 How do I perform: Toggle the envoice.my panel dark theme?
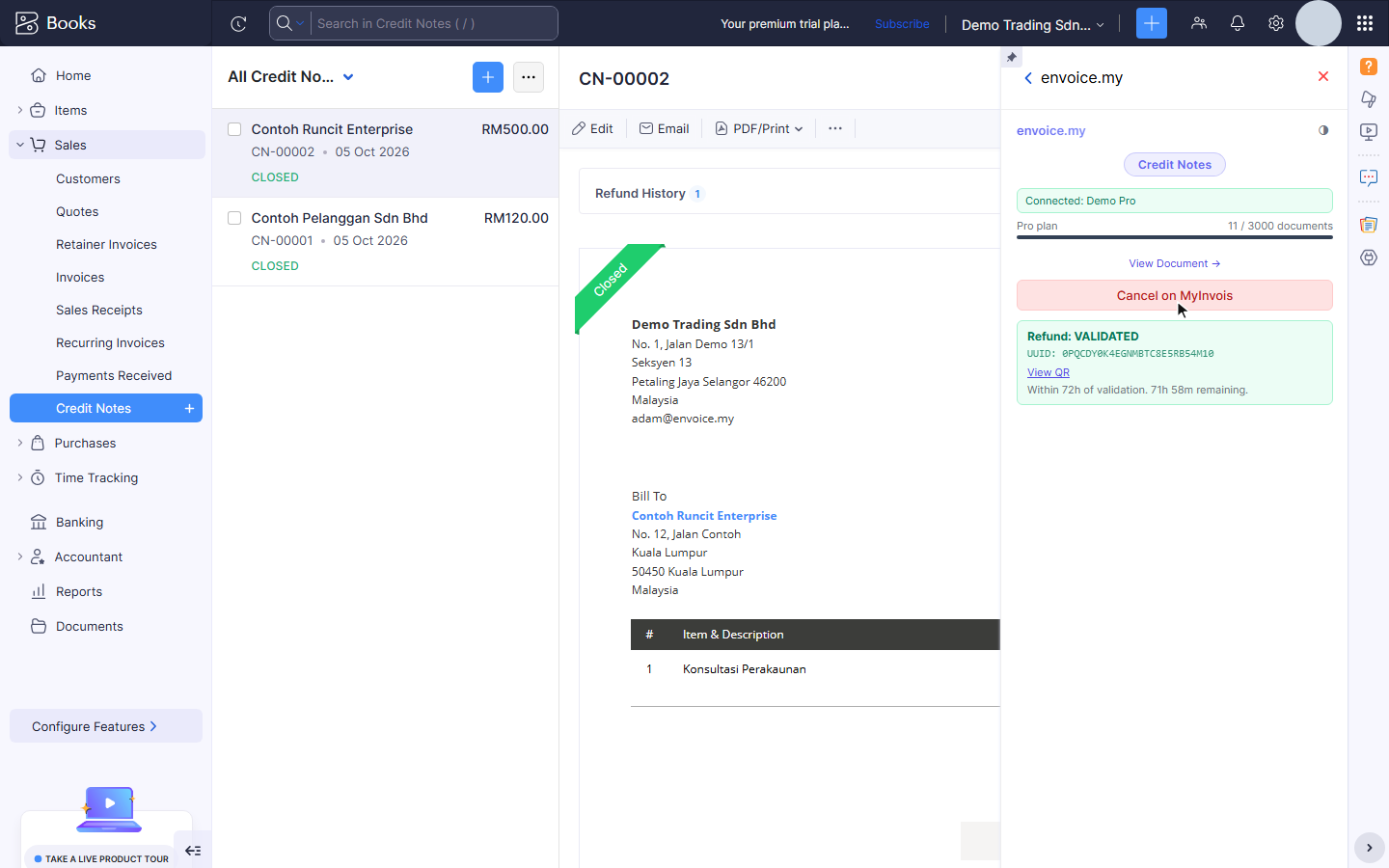1323,130
